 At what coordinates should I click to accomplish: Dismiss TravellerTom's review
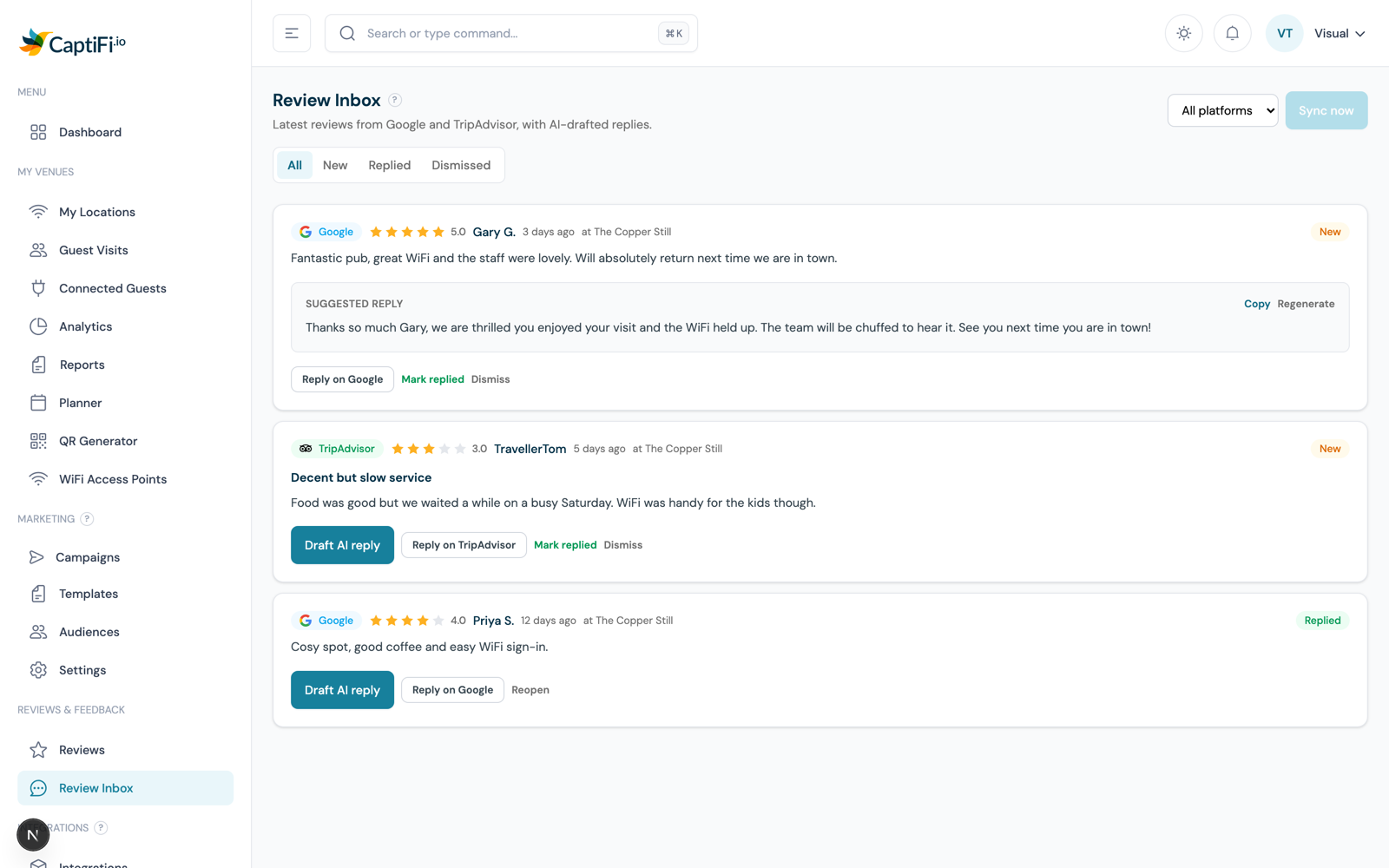[x=623, y=545]
